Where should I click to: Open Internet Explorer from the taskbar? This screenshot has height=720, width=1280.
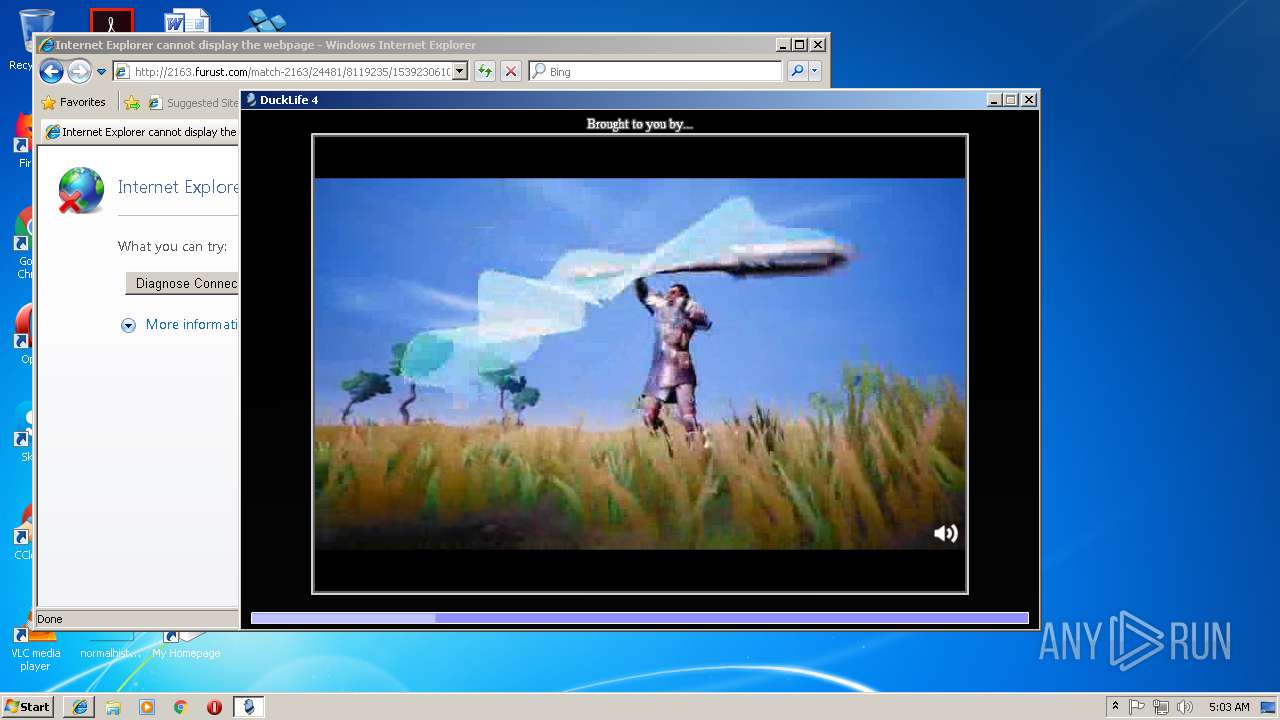80,707
